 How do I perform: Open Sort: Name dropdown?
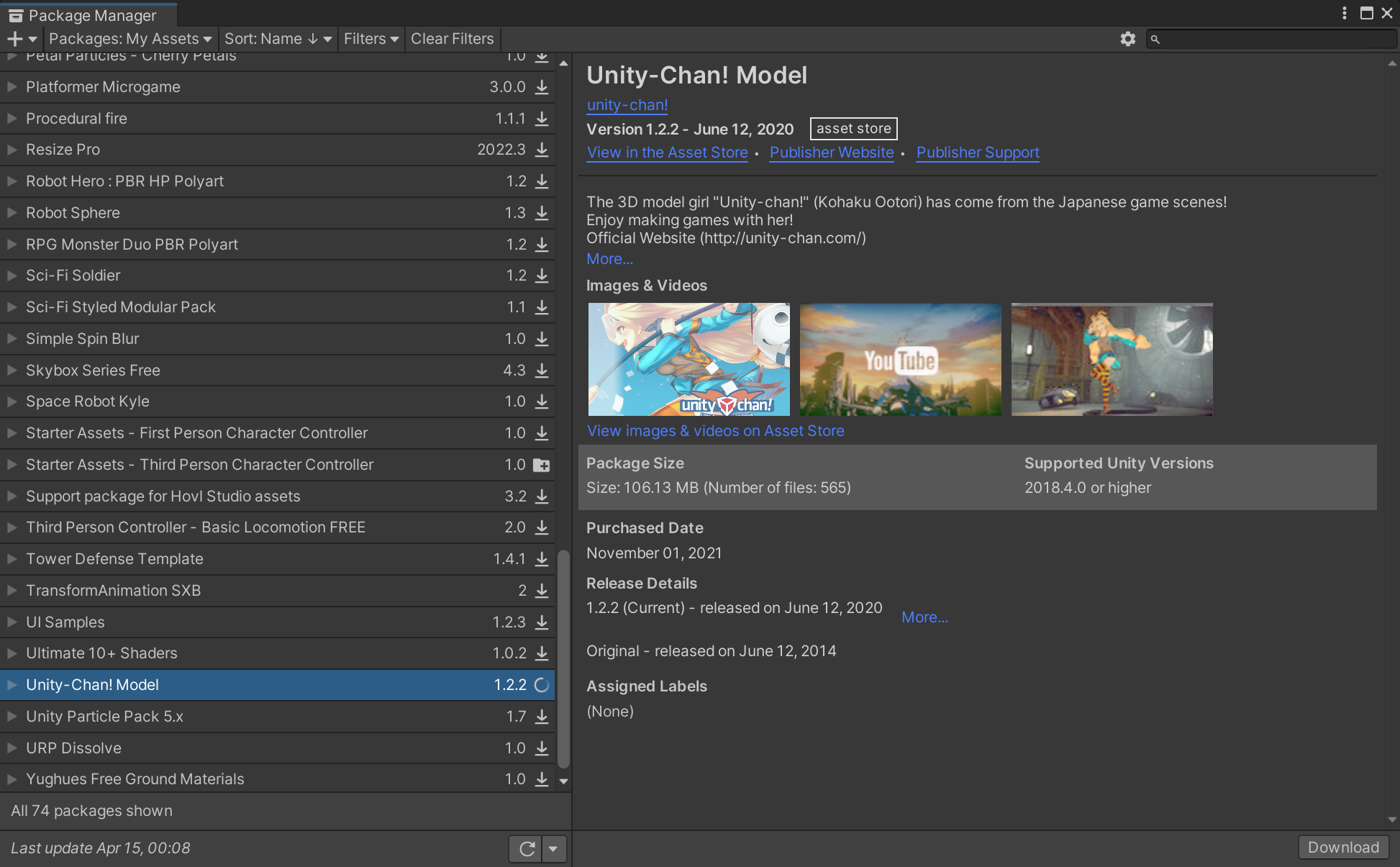pyautogui.click(x=278, y=39)
